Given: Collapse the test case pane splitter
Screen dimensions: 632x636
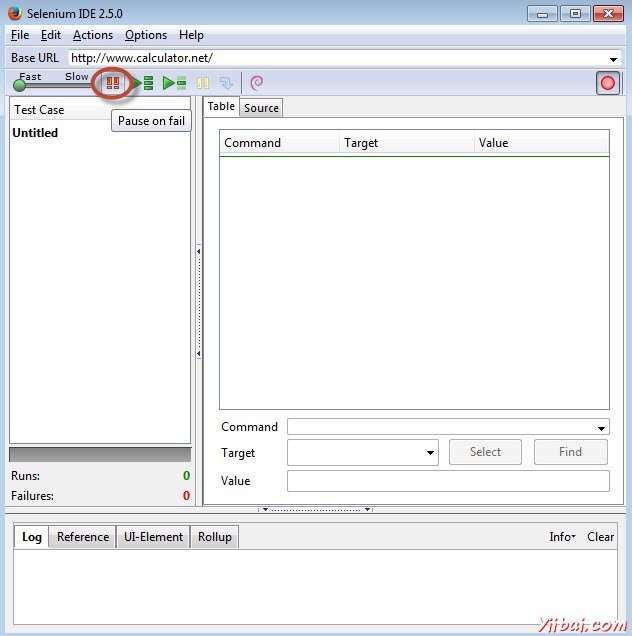Looking at the screenshot, I should click(199, 303).
